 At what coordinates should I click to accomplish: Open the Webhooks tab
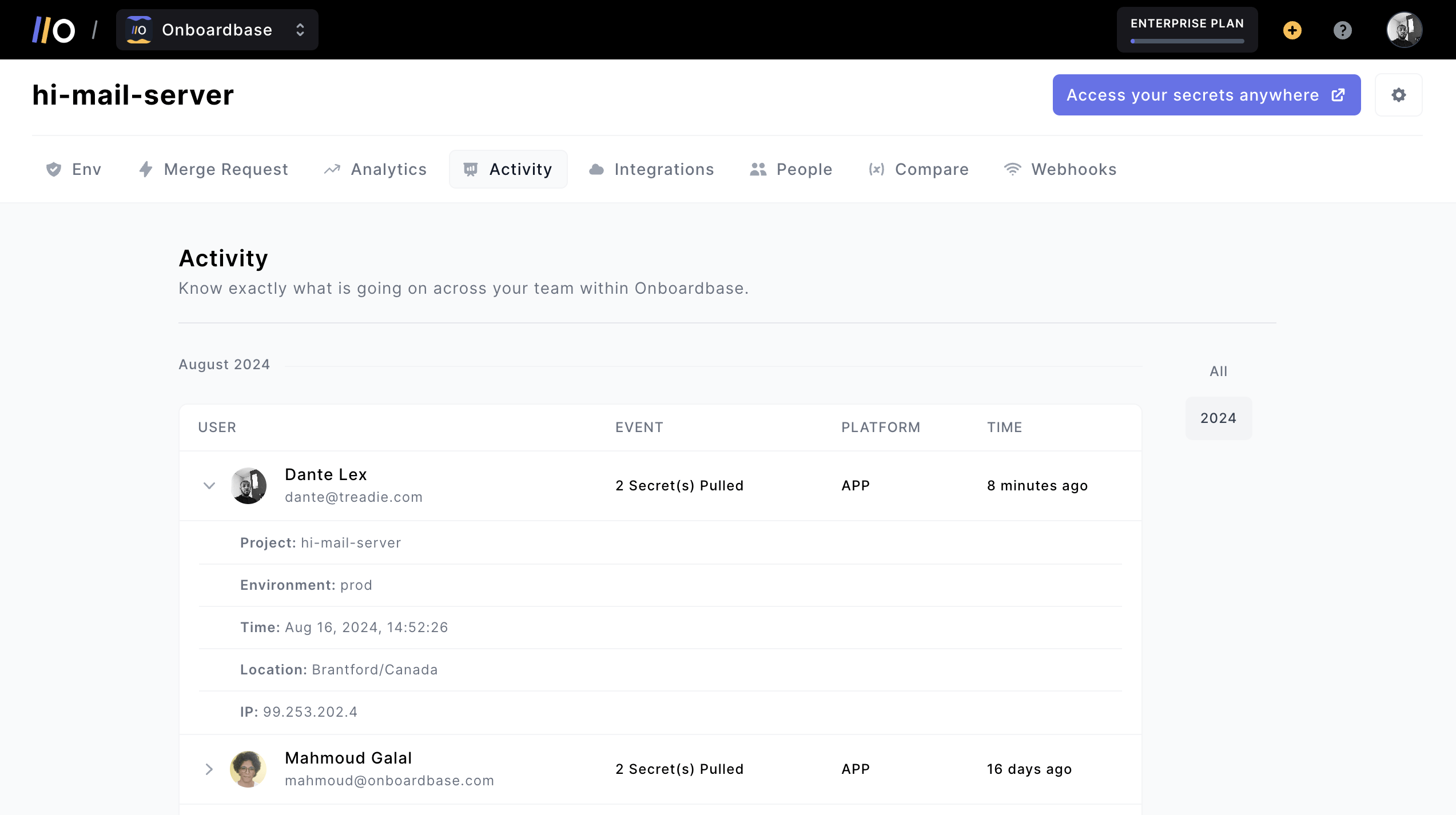[x=1060, y=169]
